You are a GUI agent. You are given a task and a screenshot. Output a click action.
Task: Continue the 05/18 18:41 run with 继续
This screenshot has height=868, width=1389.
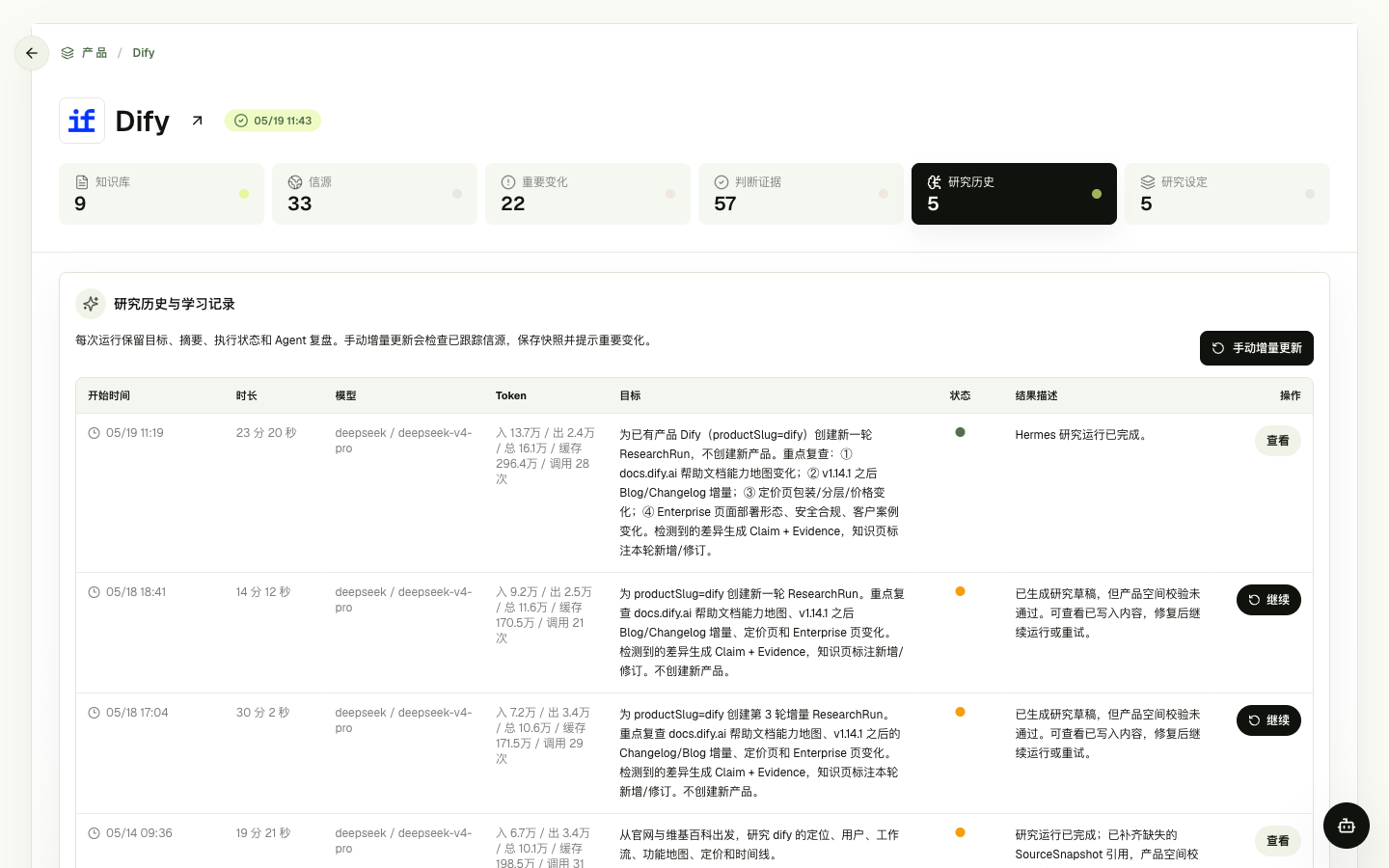coord(1268,600)
